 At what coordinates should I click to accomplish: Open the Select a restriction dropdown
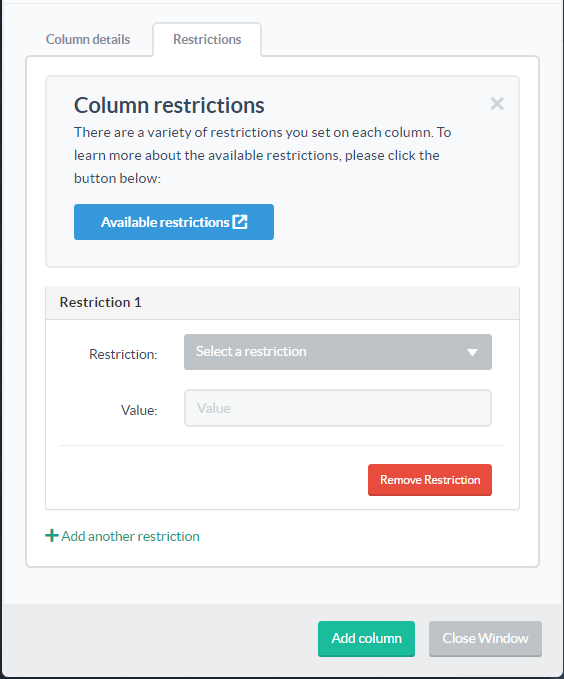coord(338,352)
